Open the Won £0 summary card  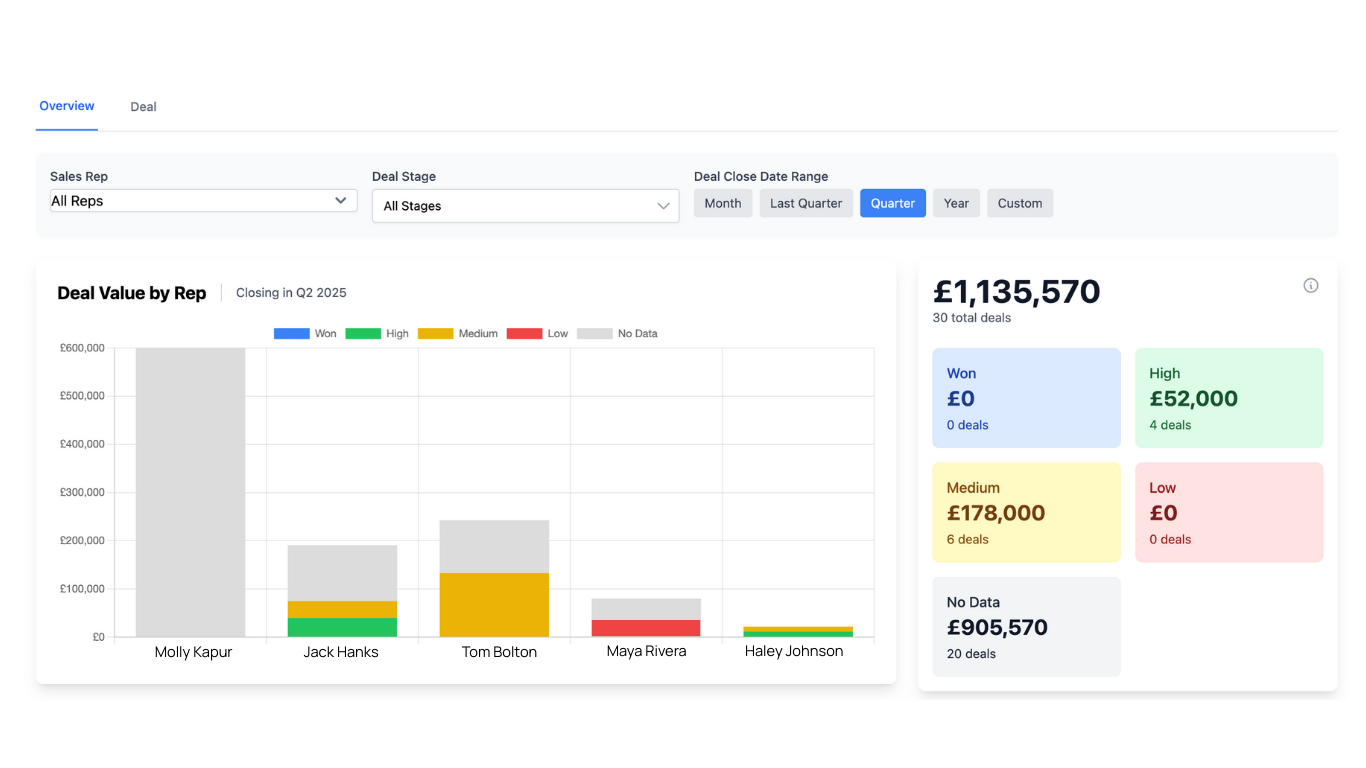(1026, 398)
